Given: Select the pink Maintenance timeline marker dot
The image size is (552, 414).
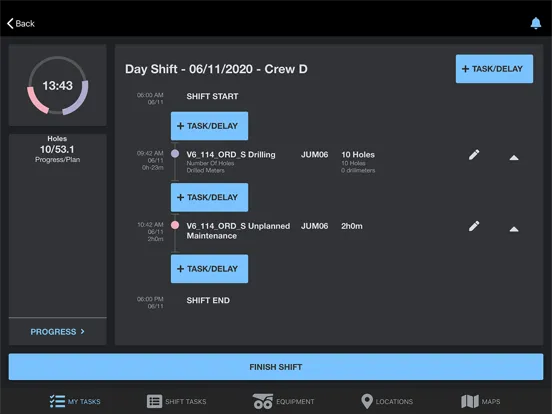Looking at the screenshot, I should coord(175,225).
